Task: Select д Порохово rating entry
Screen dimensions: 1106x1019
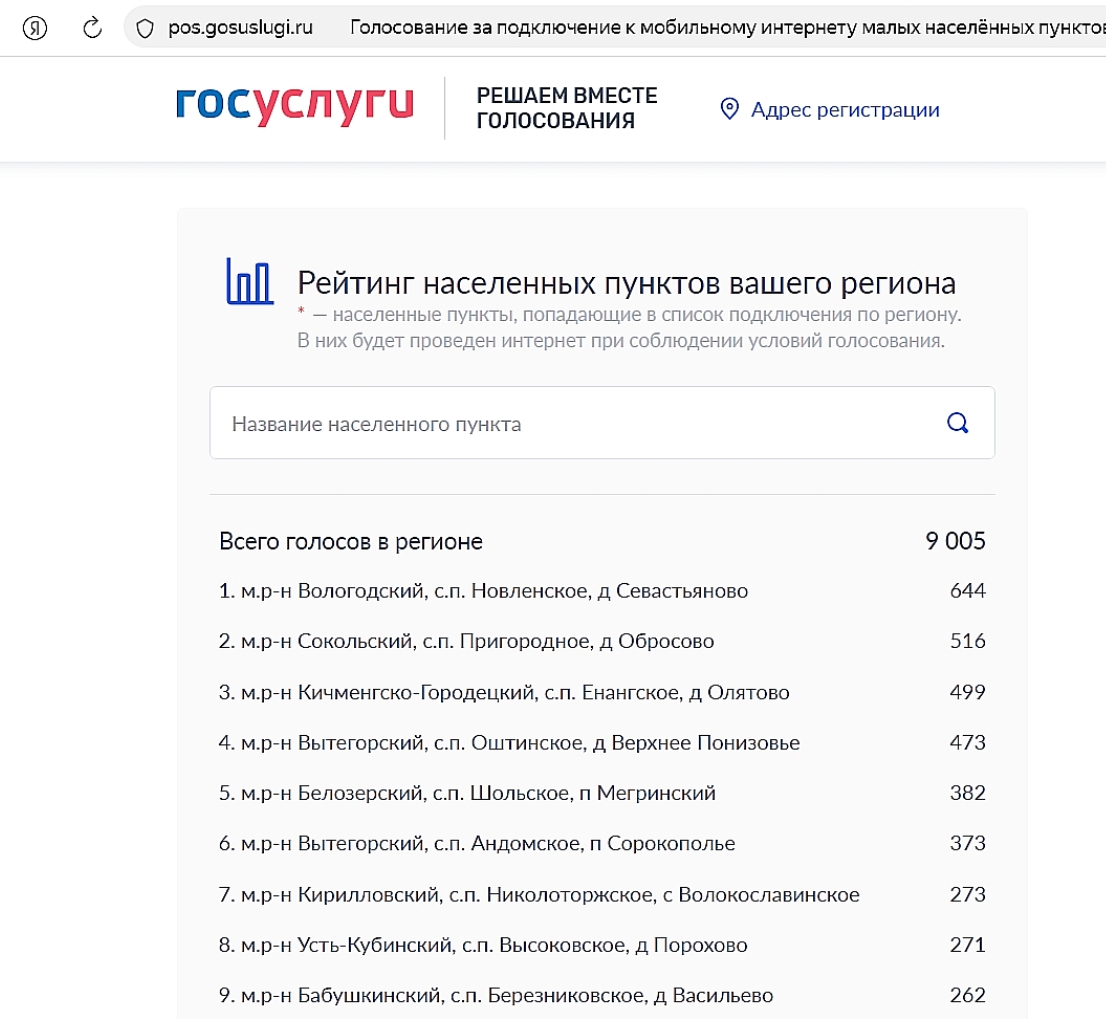Action: [x=483, y=945]
